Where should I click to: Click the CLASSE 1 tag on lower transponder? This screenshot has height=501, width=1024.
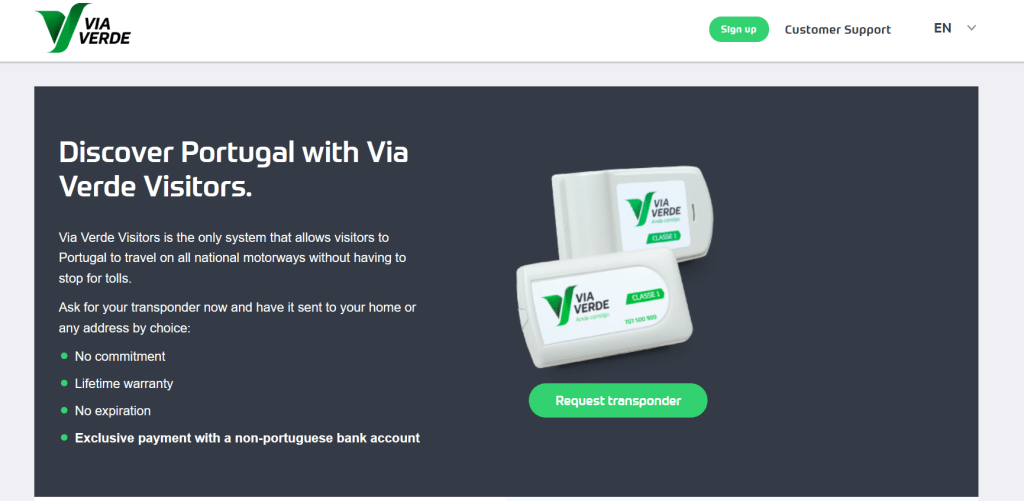(x=645, y=297)
